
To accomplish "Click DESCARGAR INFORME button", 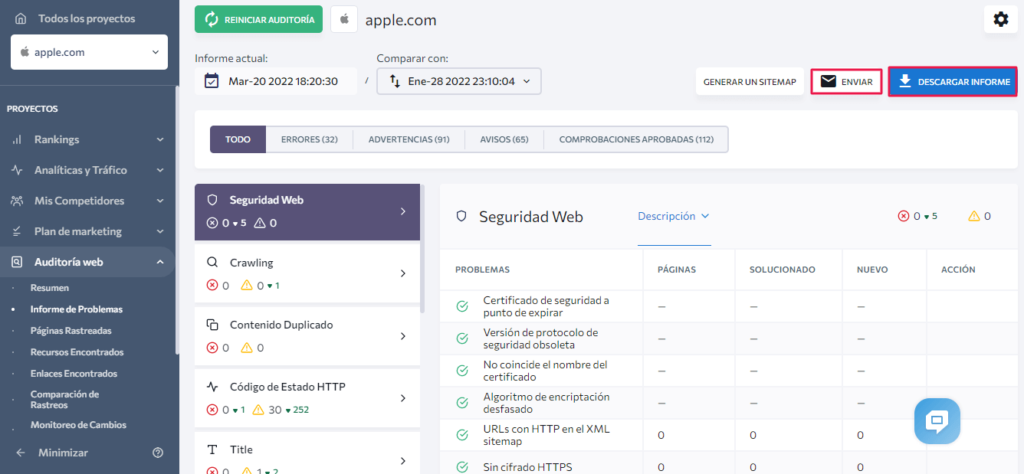I will tap(953, 82).
